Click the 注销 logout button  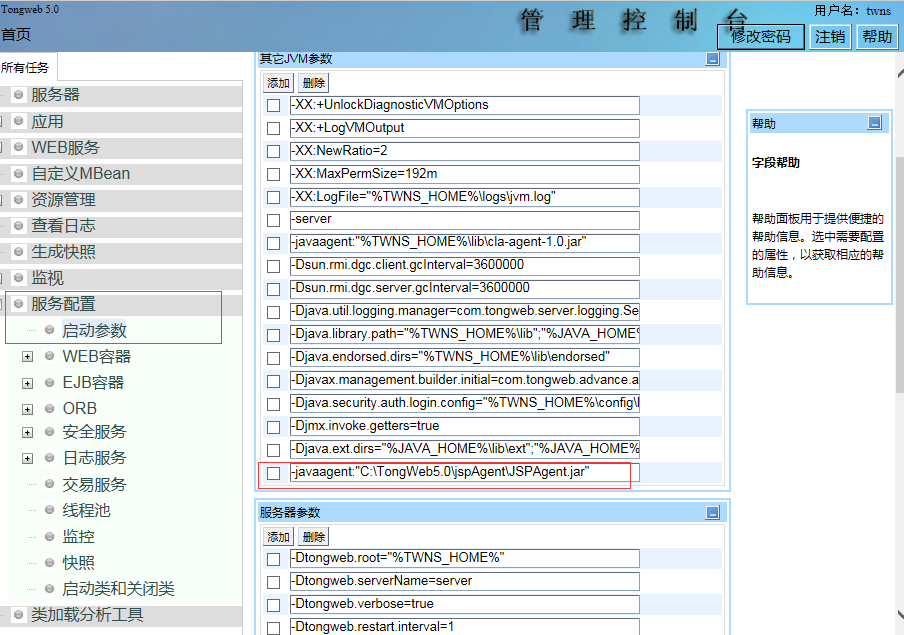tap(830, 37)
